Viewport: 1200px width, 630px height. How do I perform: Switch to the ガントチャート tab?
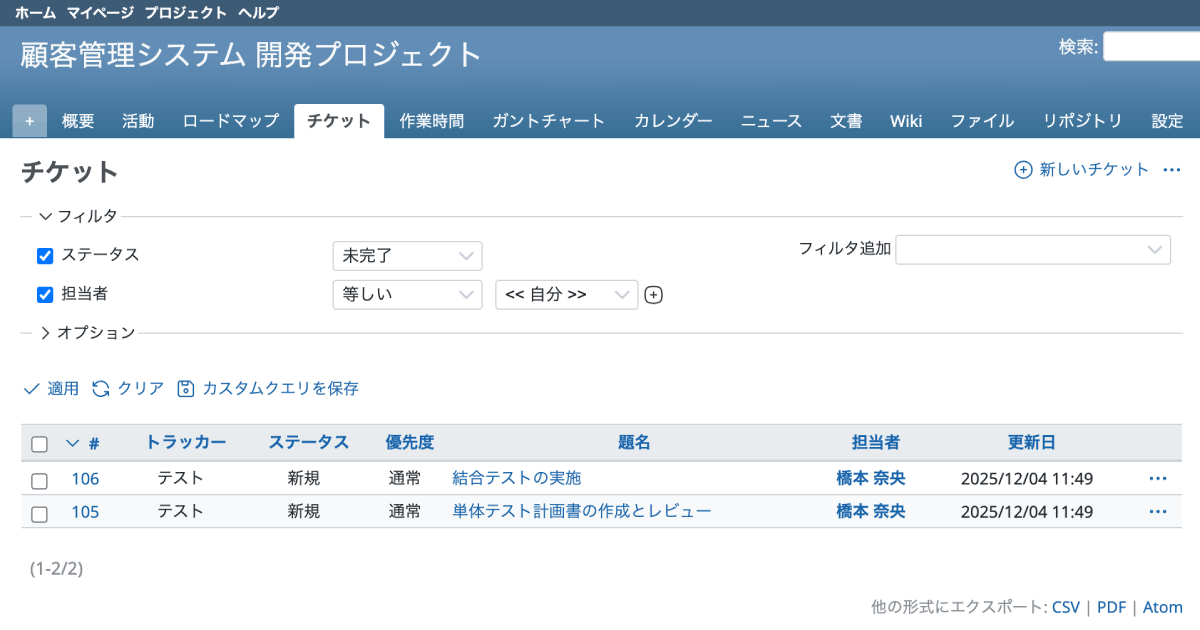pos(548,121)
